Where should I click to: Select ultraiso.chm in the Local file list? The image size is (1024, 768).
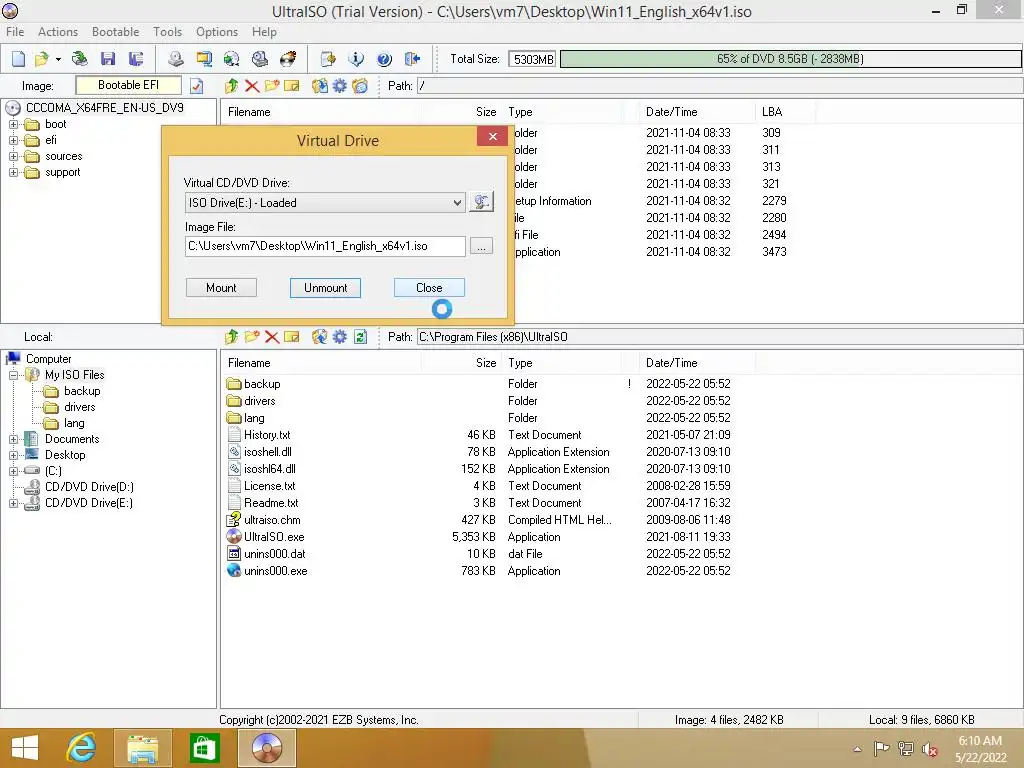click(x=272, y=520)
